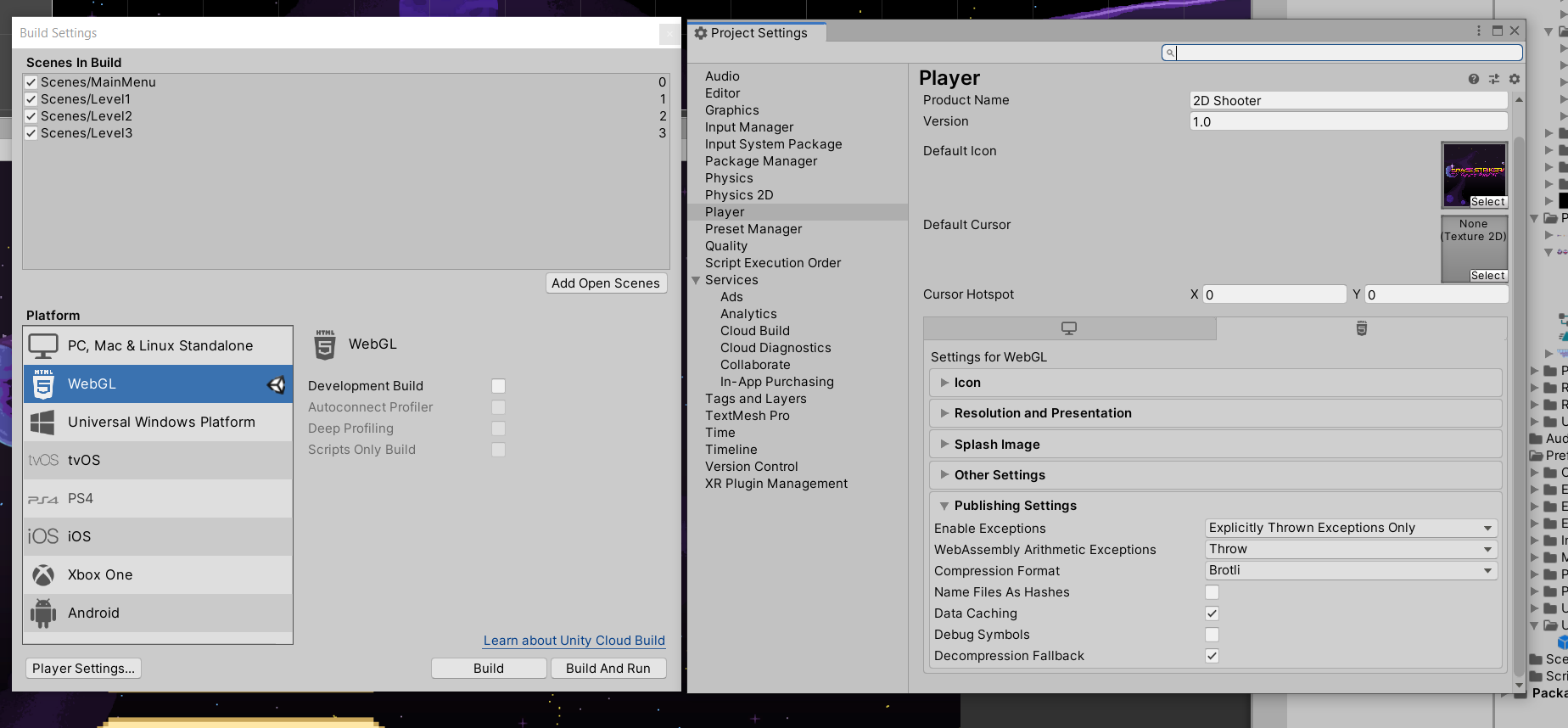The width and height of the screenshot is (1568, 728).
Task: Open the Project Settings window options menu
Action: pyautogui.click(x=1479, y=31)
